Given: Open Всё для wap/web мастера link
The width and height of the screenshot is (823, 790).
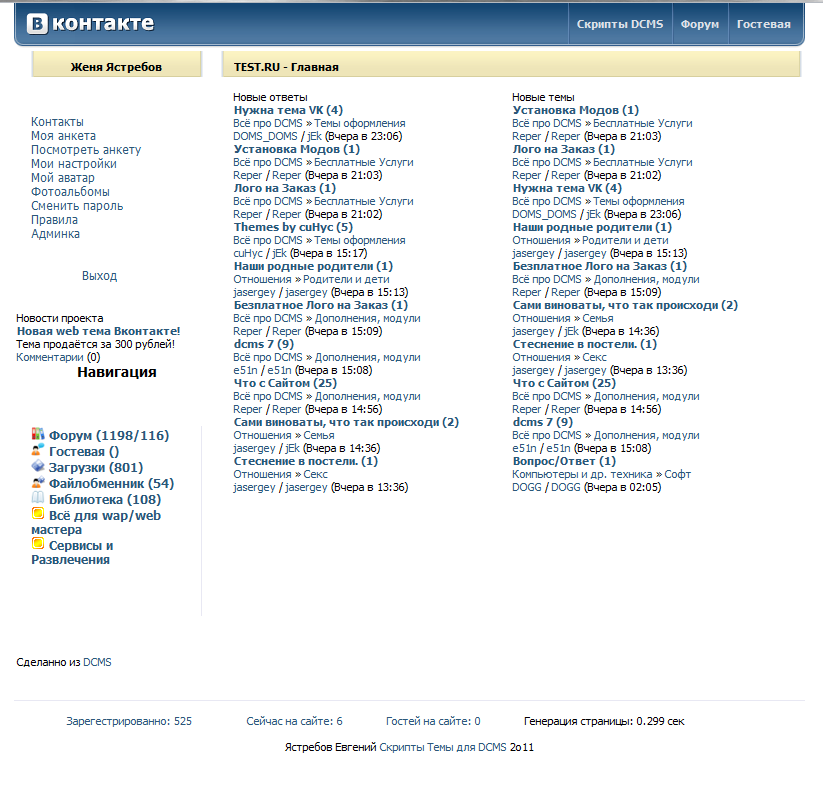Looking at the screenshot, I should coord(96,523).
